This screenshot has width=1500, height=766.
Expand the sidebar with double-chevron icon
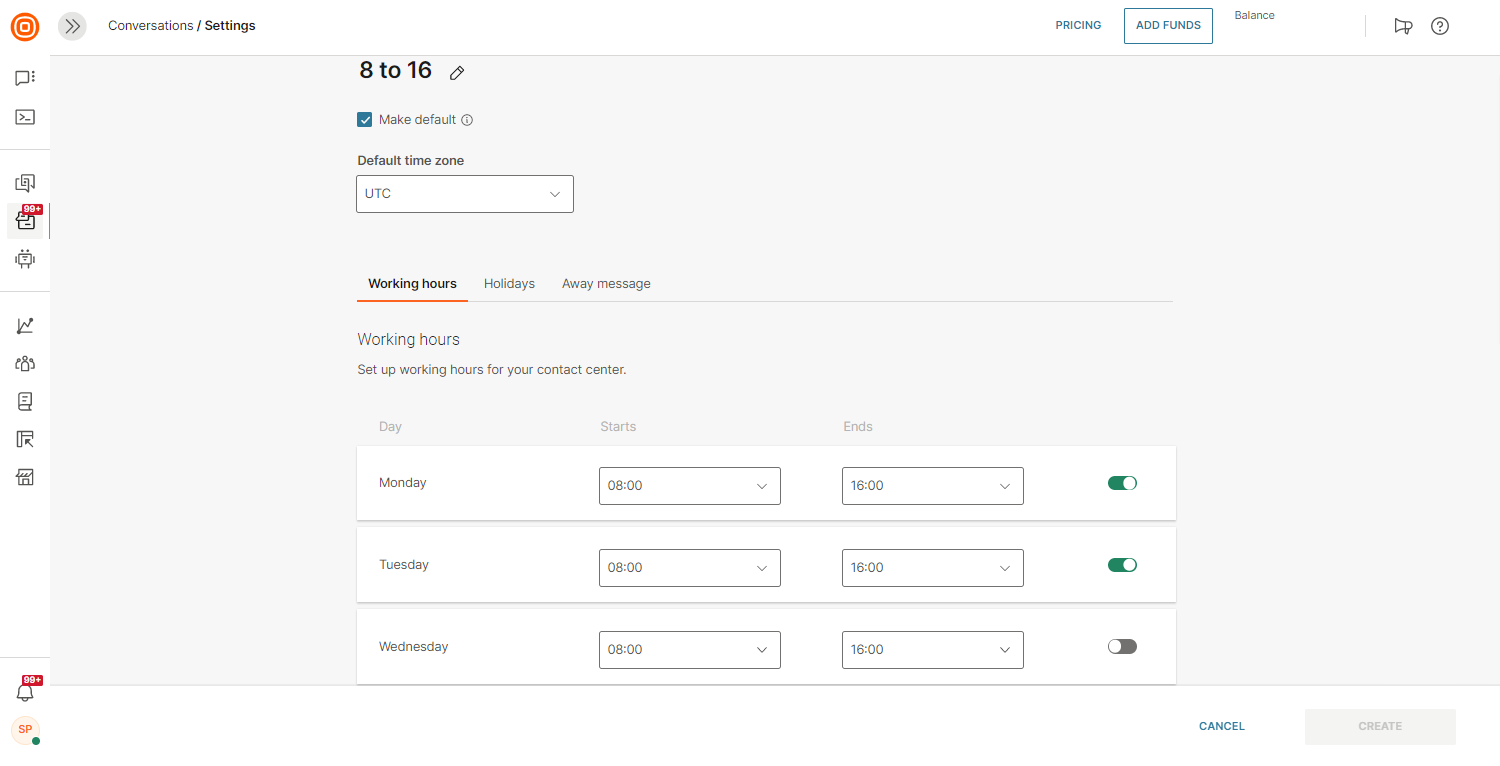tap(72, 26)
